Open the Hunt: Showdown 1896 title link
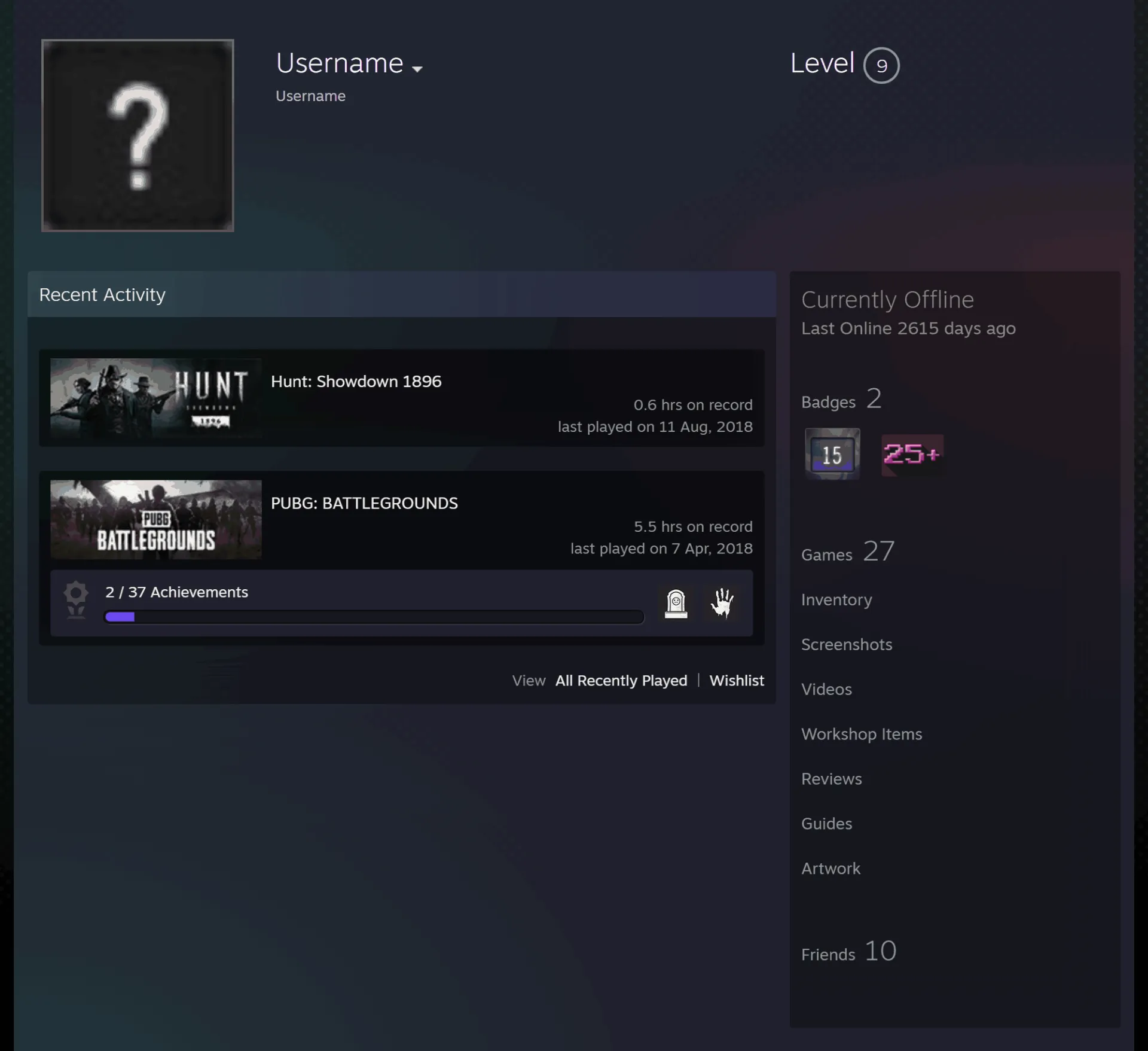This screenshot has height=1051, width=1148. (x=356, y=381)
